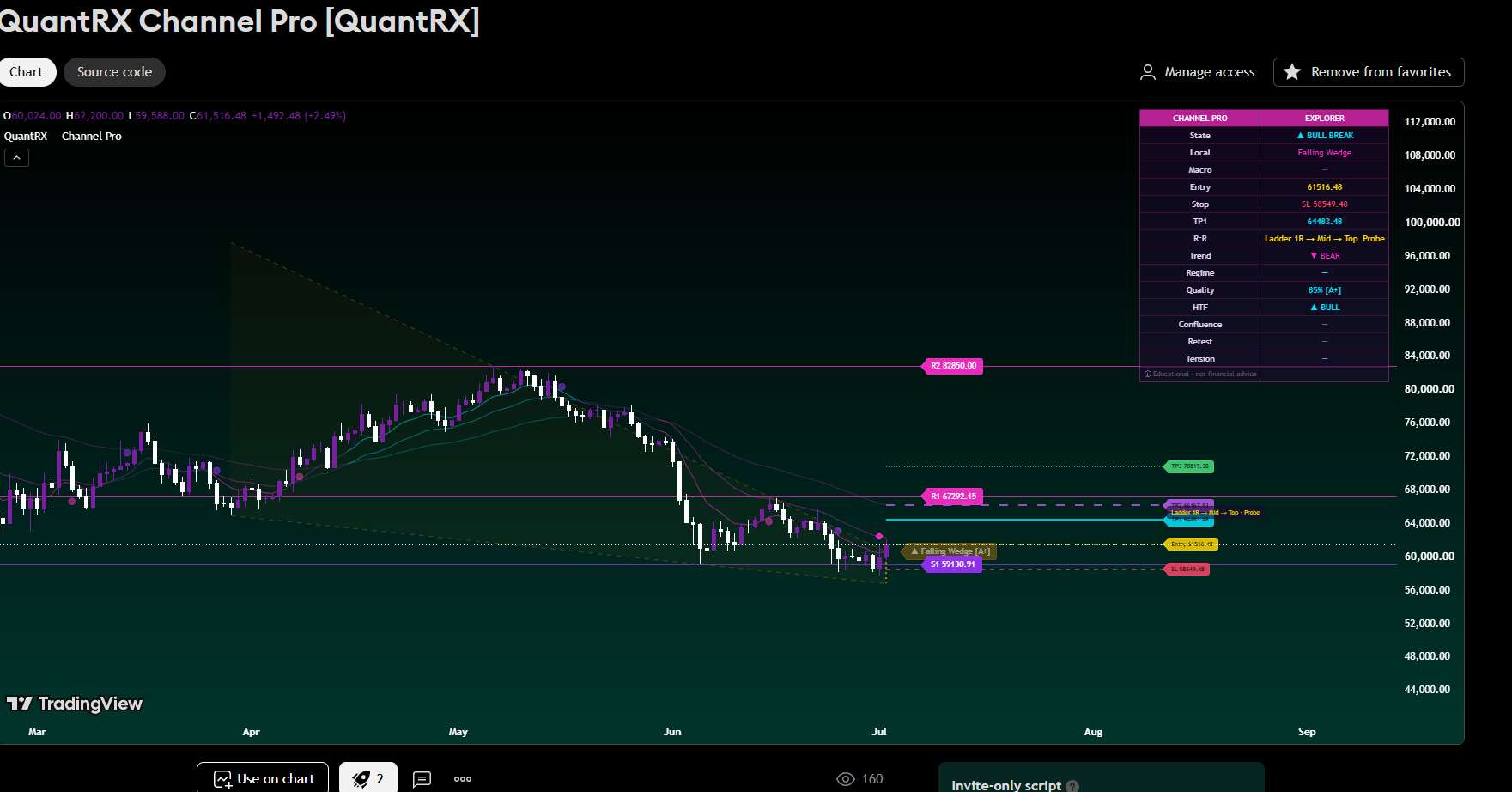The width and height of the screenshot is (1512, 792).
Task: Click the star icon in Remove from favorites
Action: pyautogui.click(x=1292, y=72)
